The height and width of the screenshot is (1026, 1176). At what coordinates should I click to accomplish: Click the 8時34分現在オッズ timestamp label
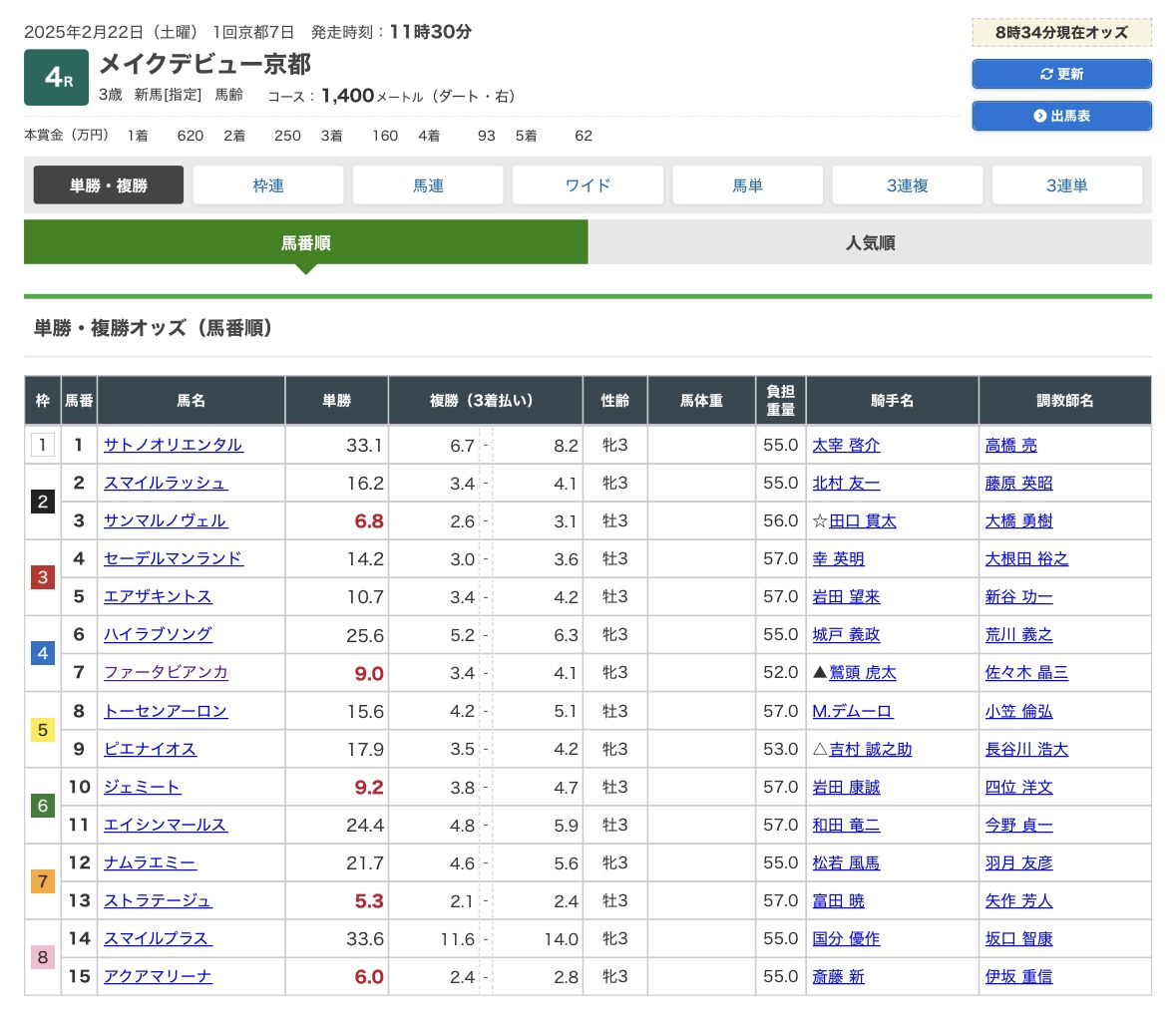click(x=1061, y=33)
